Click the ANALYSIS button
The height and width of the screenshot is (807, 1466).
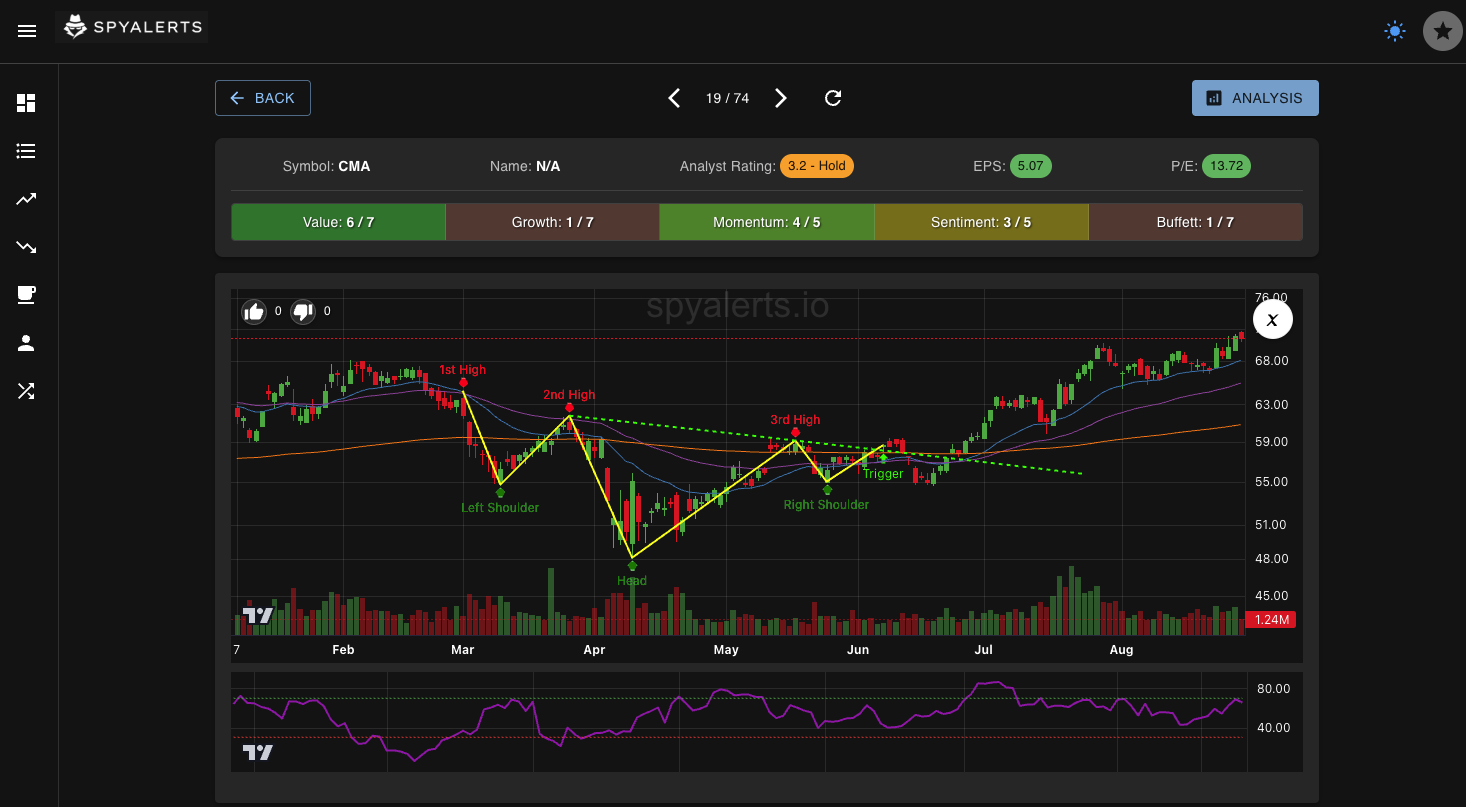pos(1255,97)
